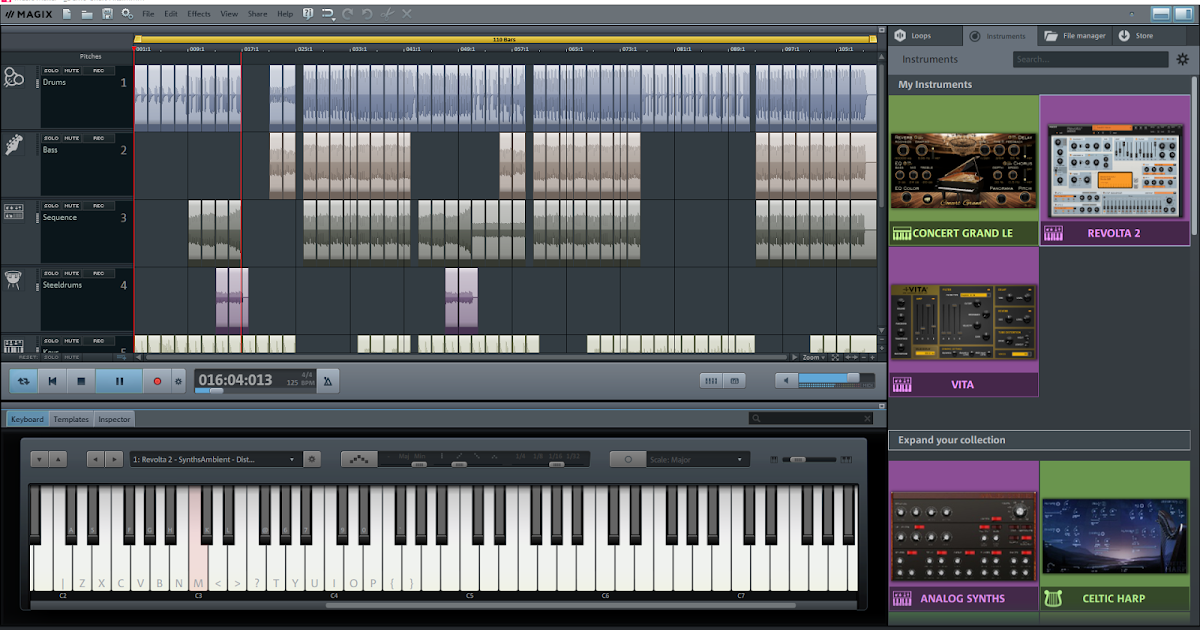Click the undo arrow icon
The image size is (1200, 630).
367,14
